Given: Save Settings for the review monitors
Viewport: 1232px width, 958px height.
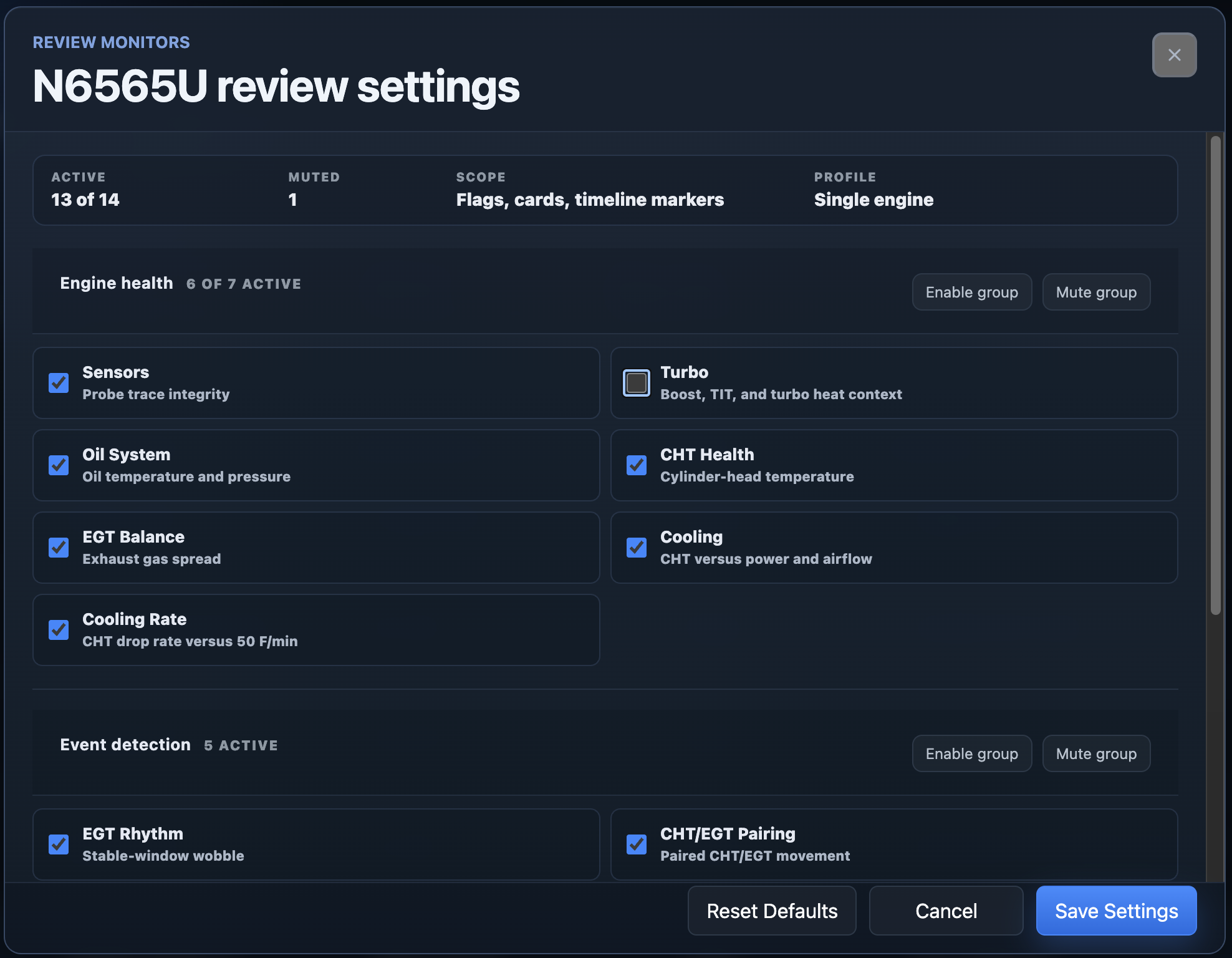Looking at the screenshot, I should [x=1116, y=911].
